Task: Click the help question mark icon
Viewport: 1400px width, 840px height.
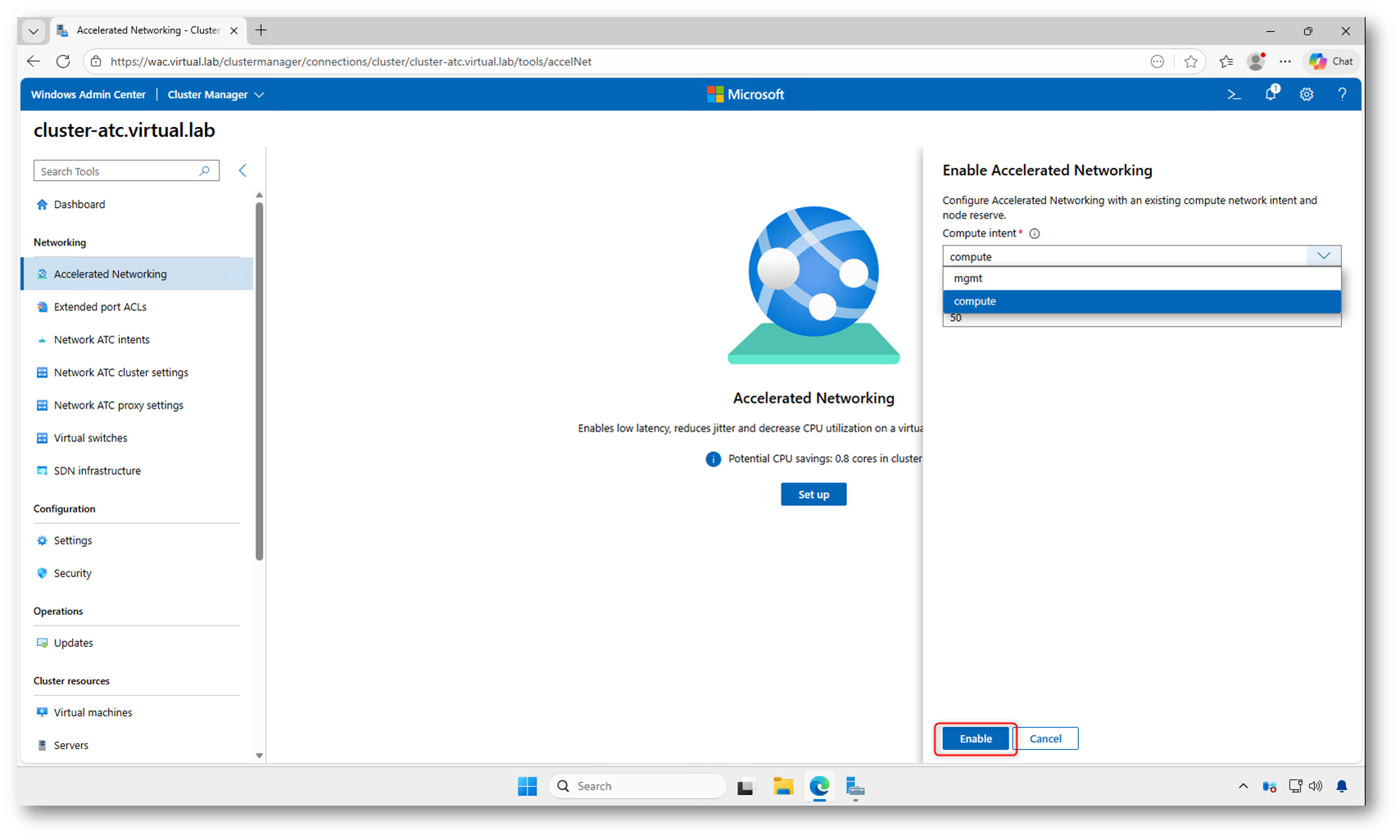Action: click(x=1342, y=95)
